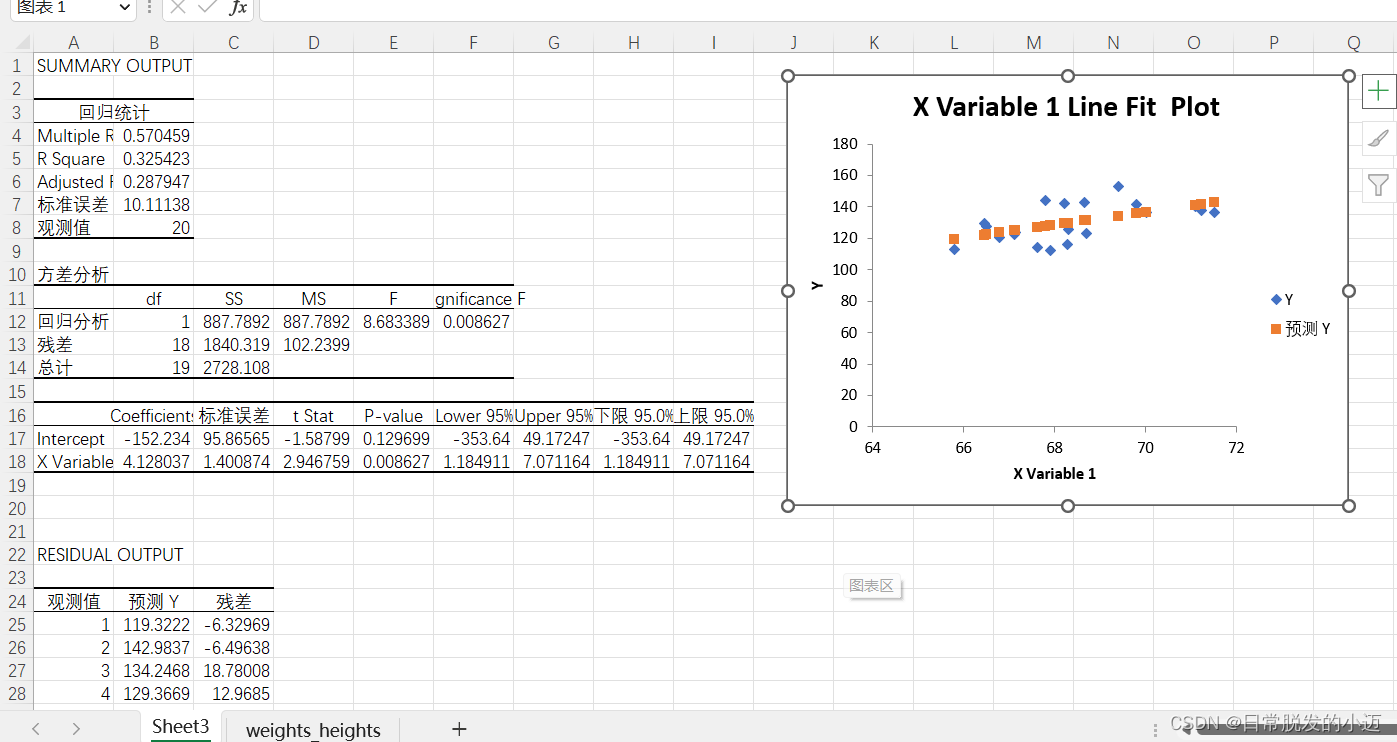The image size is (1397, 742).
Task: Select standard error 95.86565
Action: coord(233,439)
